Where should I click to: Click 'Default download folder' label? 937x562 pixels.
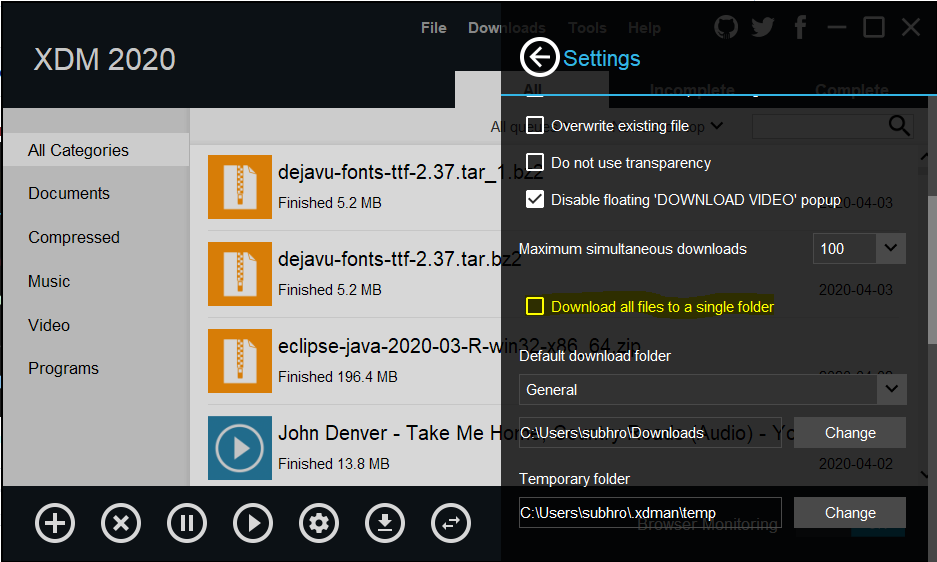595,356
